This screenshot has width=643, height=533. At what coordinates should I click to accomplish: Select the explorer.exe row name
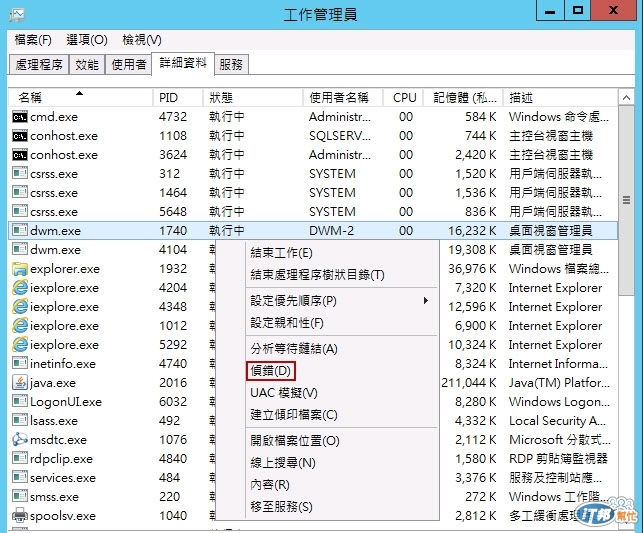(65, 269)
